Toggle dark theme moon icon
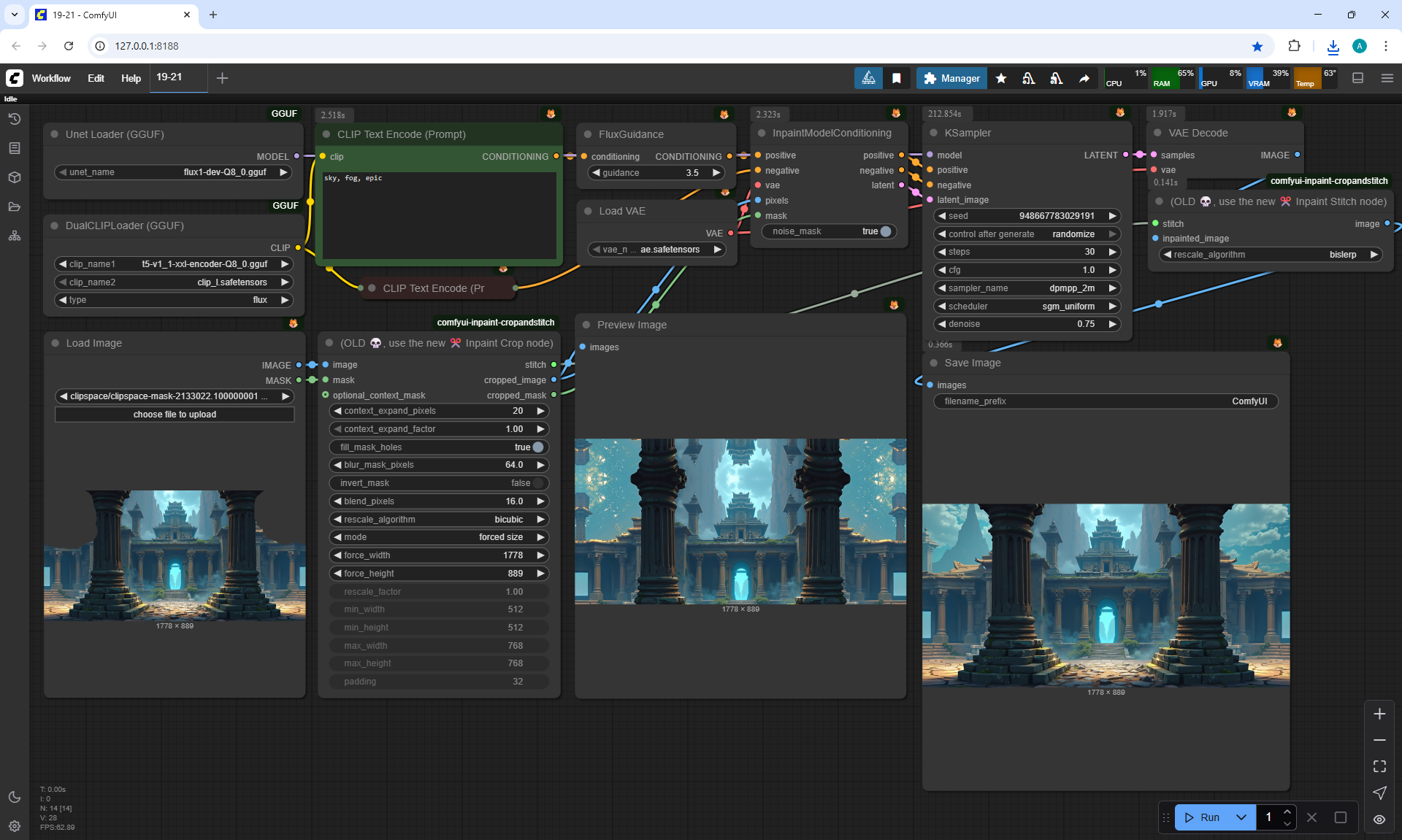 click(15, 797)
